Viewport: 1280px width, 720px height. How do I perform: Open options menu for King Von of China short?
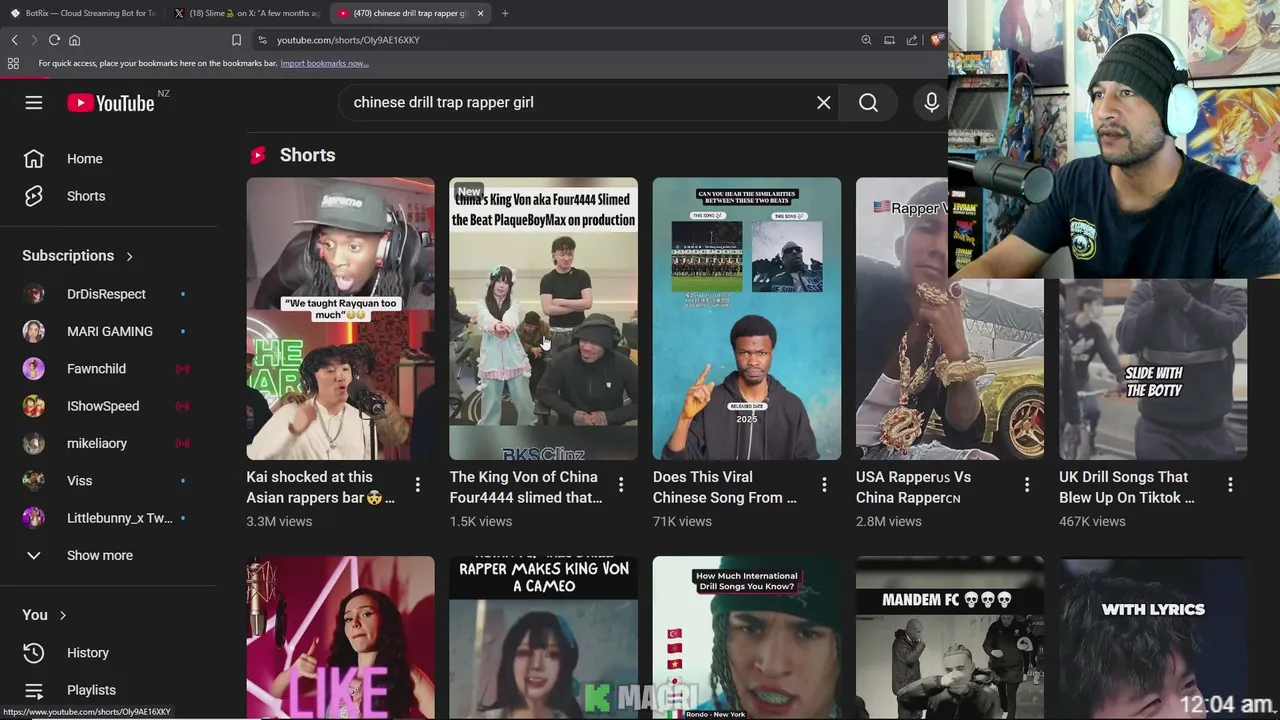tap(621, 485)
